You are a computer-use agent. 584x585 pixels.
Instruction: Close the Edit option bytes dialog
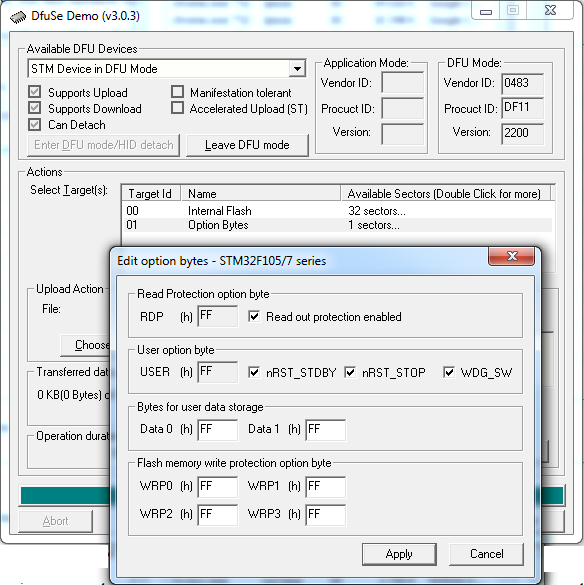[512, 256]
